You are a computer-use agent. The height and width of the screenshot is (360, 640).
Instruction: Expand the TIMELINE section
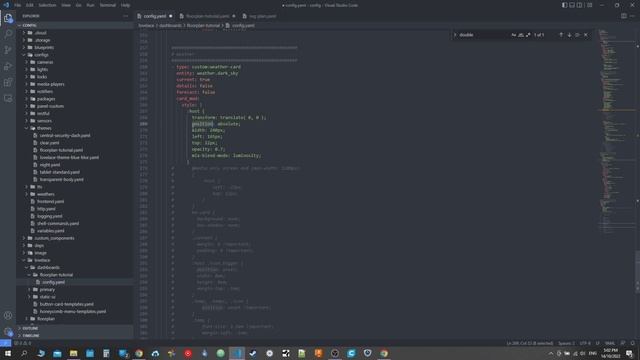(76, 336)
